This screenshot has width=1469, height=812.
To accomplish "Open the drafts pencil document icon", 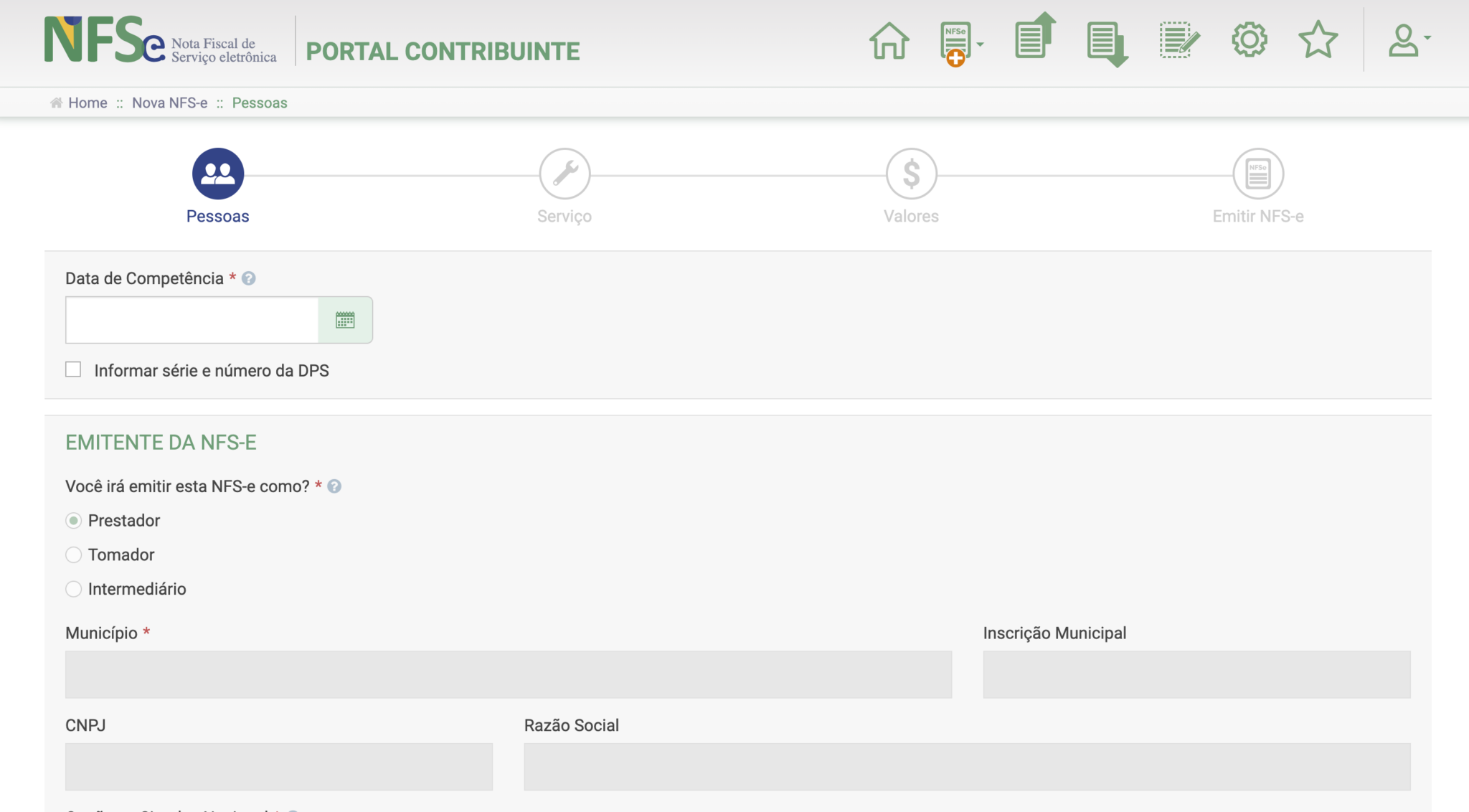I will click(x=1179, y=40).
